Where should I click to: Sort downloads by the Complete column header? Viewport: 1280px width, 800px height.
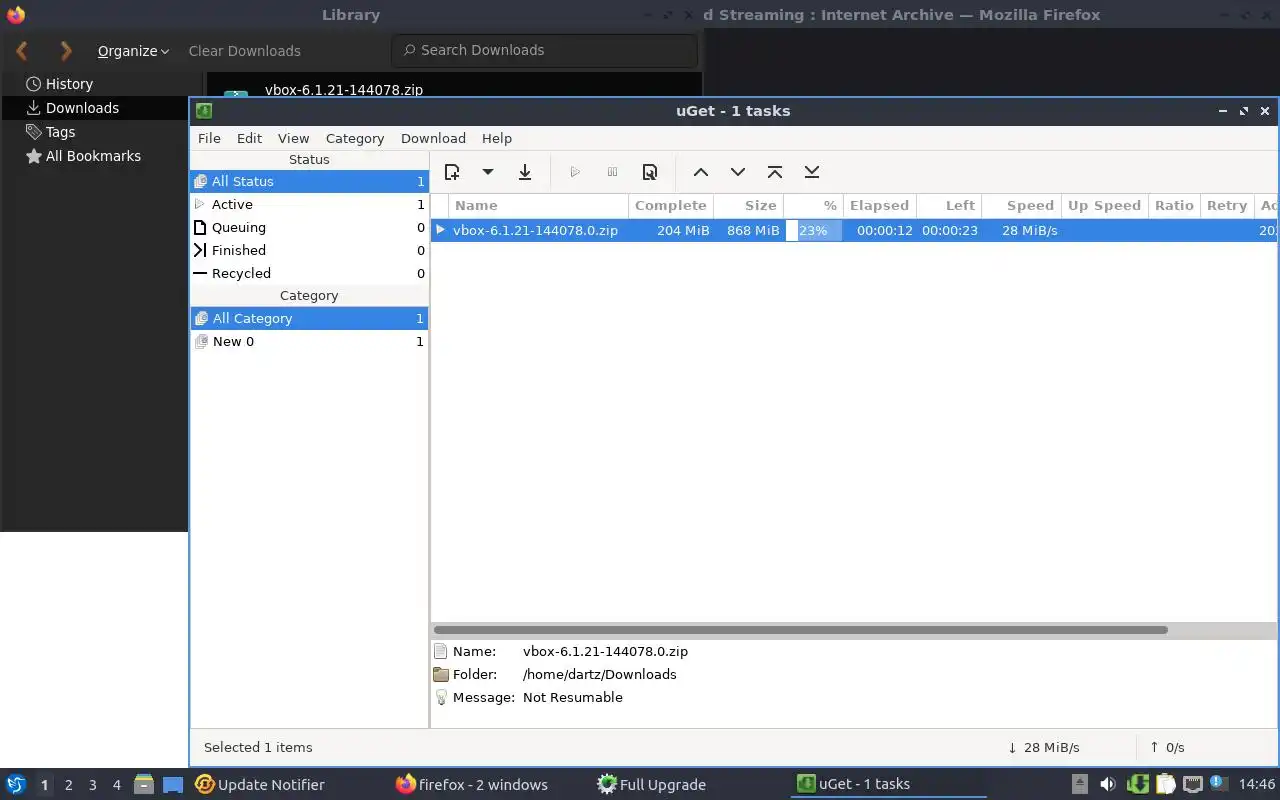[670, 205]
